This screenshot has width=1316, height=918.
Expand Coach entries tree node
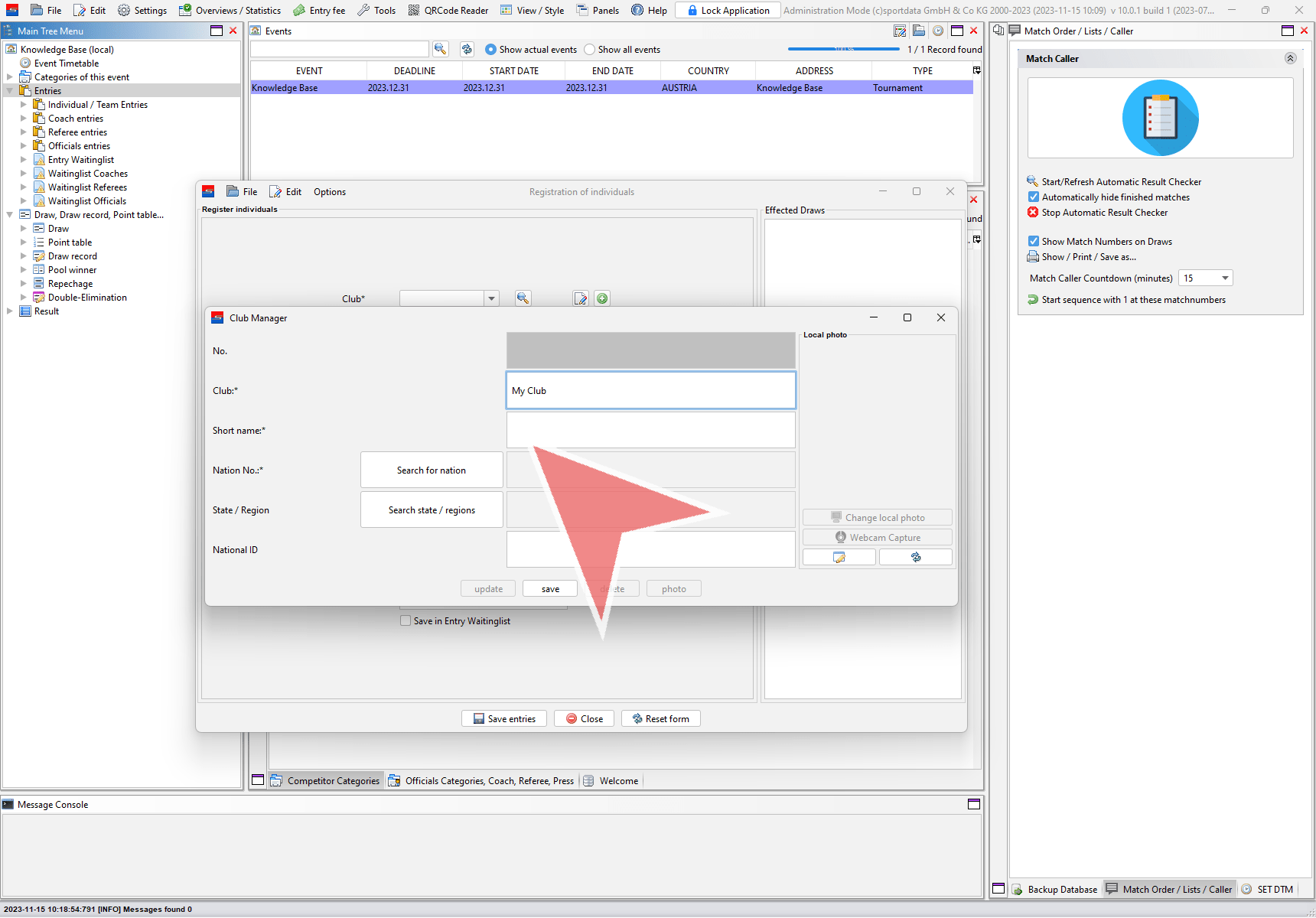tap(23, 119)
